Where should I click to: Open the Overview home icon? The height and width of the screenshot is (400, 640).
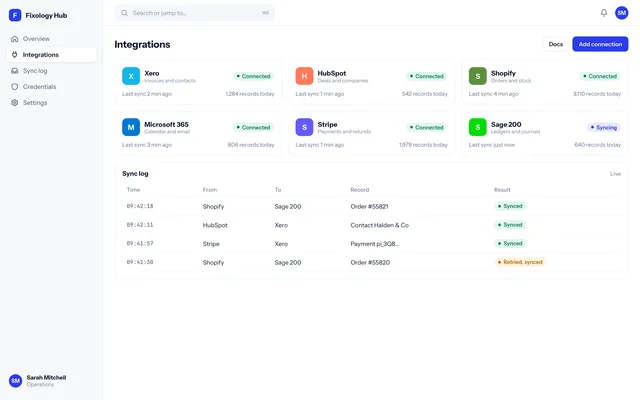tap(15, 39)
